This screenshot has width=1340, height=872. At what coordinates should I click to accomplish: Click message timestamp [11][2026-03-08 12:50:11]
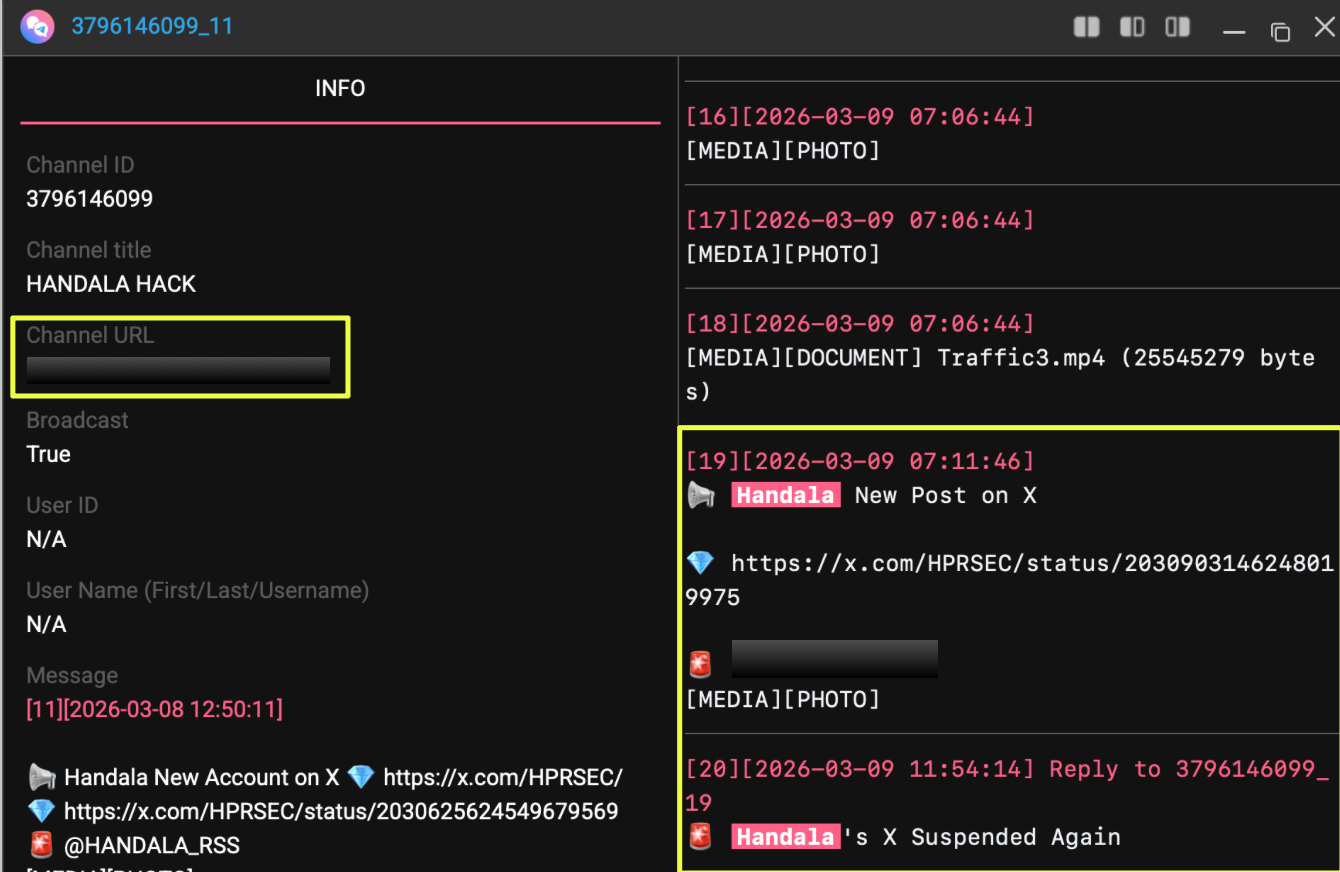[x=154, y=709]
